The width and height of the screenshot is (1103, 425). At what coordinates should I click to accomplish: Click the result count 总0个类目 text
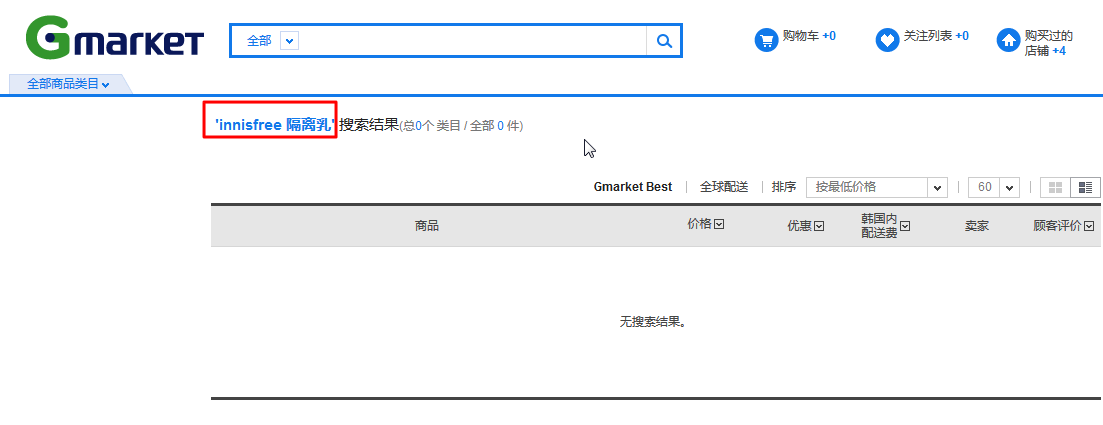(431, 127)
